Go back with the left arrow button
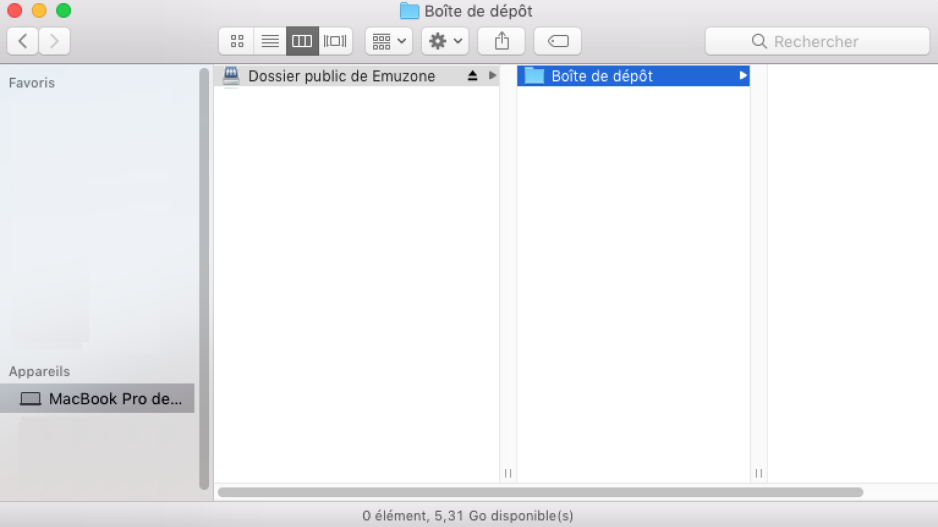Image resolution: width=938 pixels, height=527 pixels. point(23,41)
